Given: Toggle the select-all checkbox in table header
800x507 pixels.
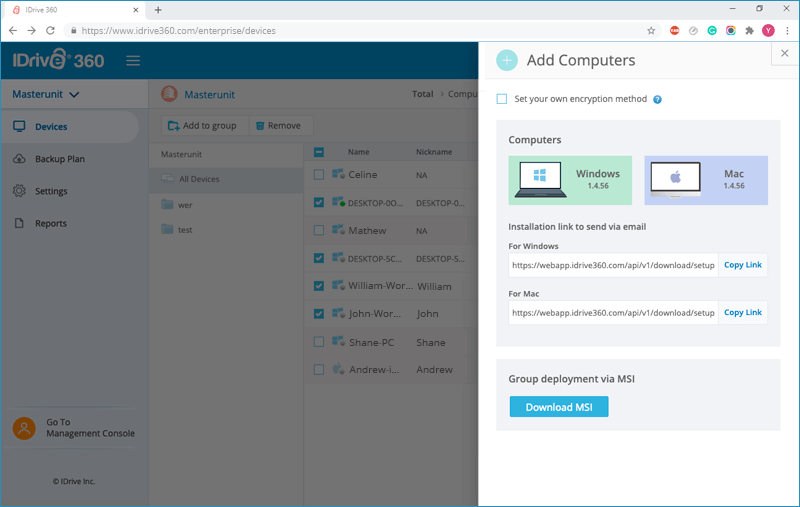Looking at the screenshot, I should (x=319, y=152).
